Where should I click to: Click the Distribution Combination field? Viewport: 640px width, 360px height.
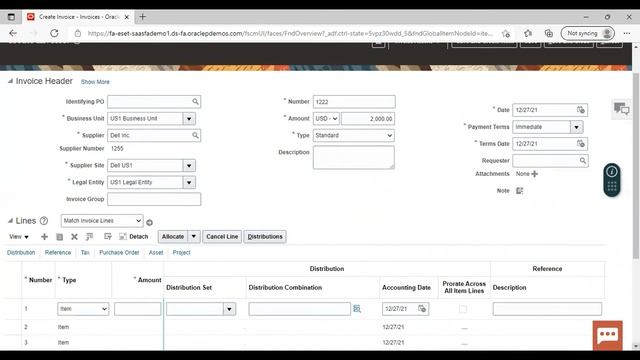tap(299, 309)
